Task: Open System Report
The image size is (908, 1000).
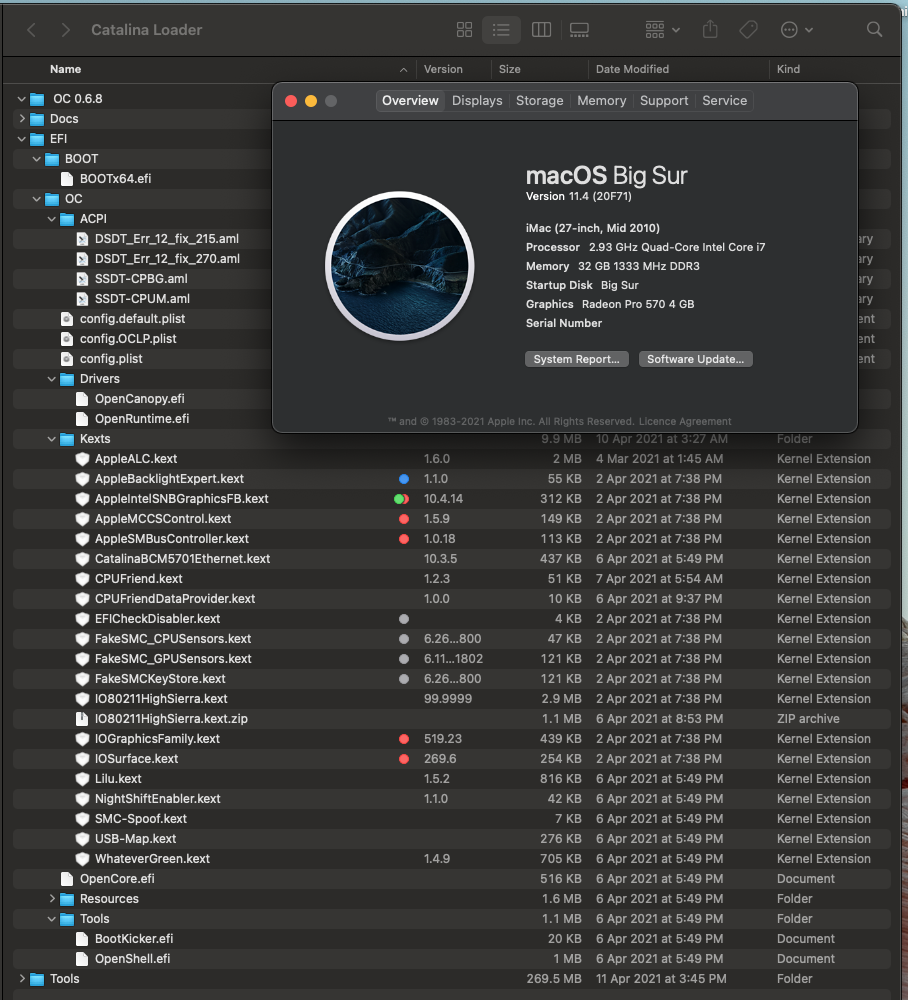Action: [576, 359]
